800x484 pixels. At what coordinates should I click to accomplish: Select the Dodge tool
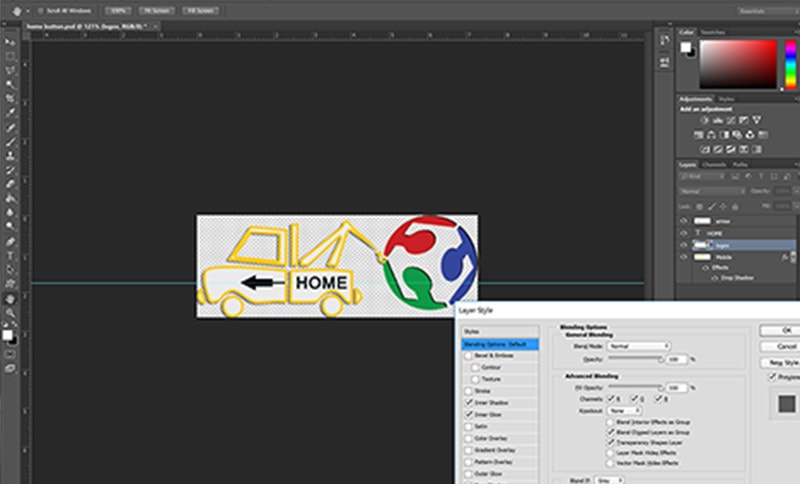pos(10,226)
